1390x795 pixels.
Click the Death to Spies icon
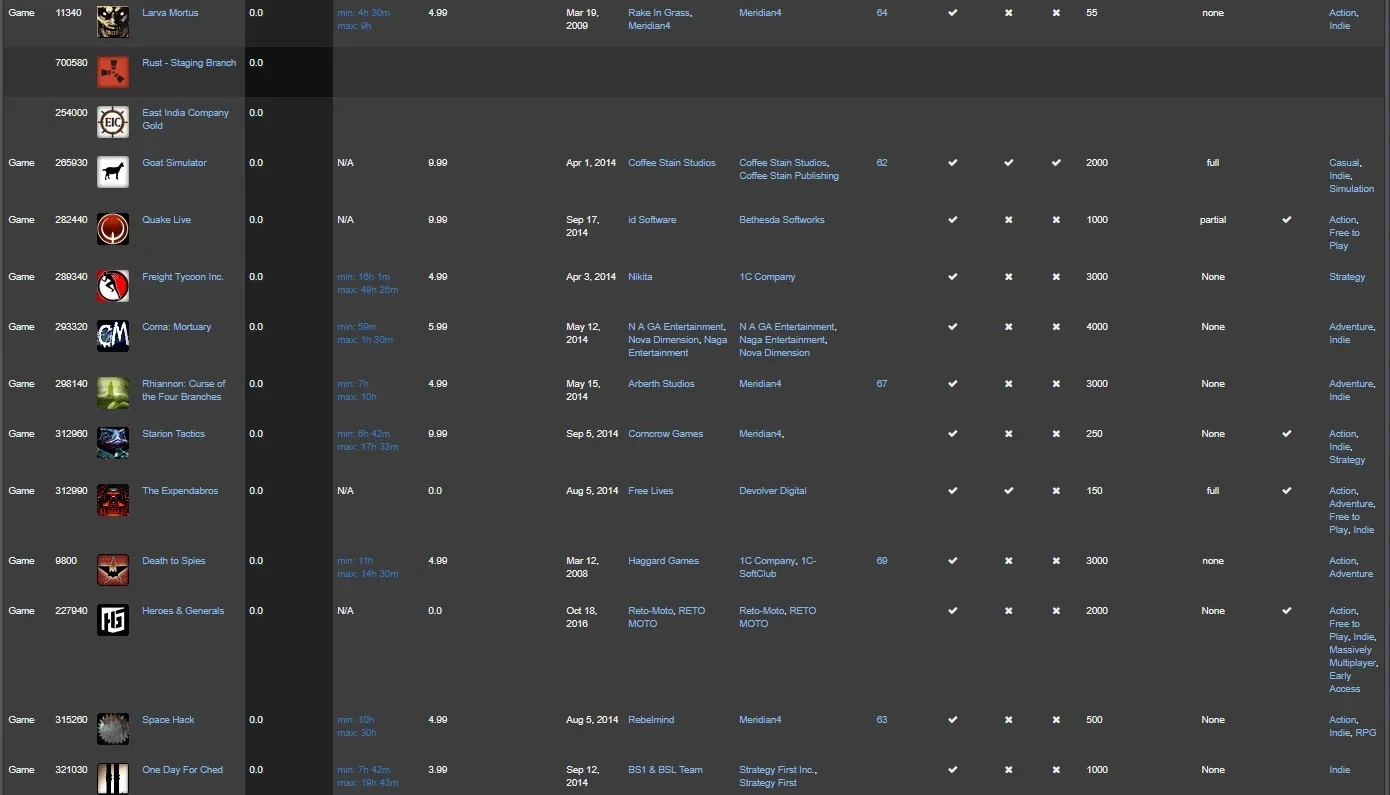[x=113, y=570]
